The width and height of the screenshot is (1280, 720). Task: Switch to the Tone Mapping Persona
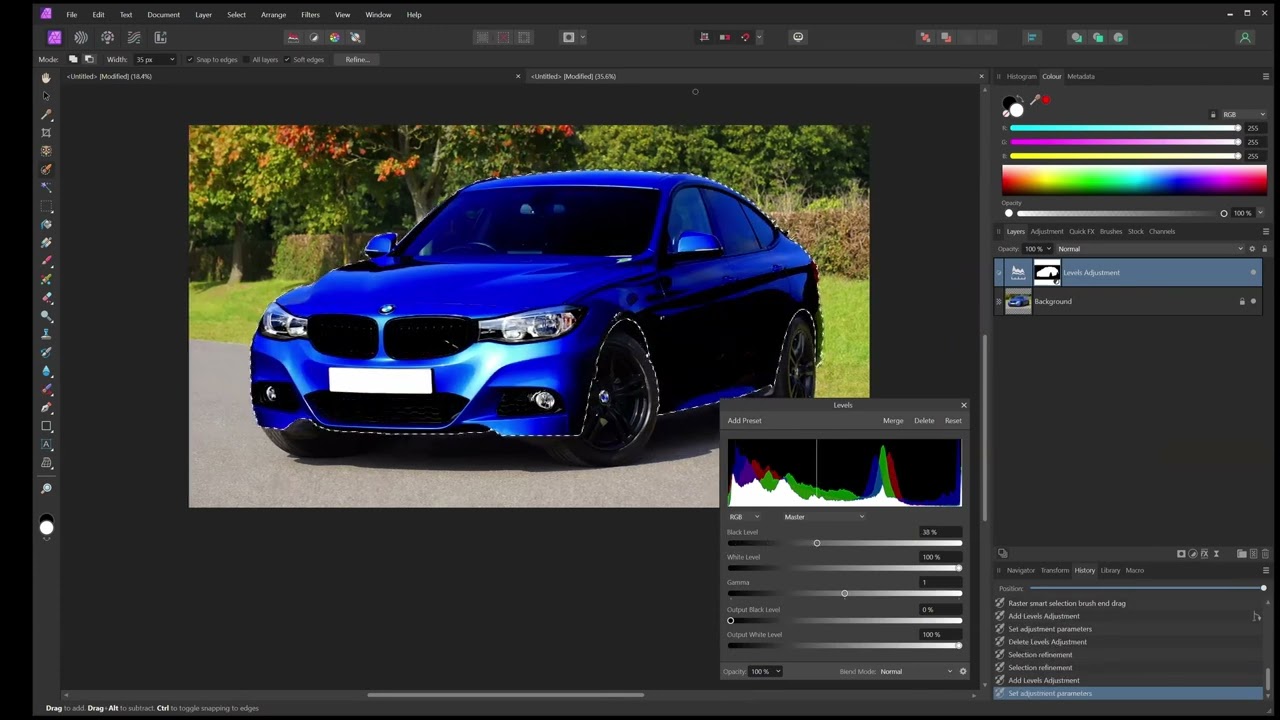134,37
